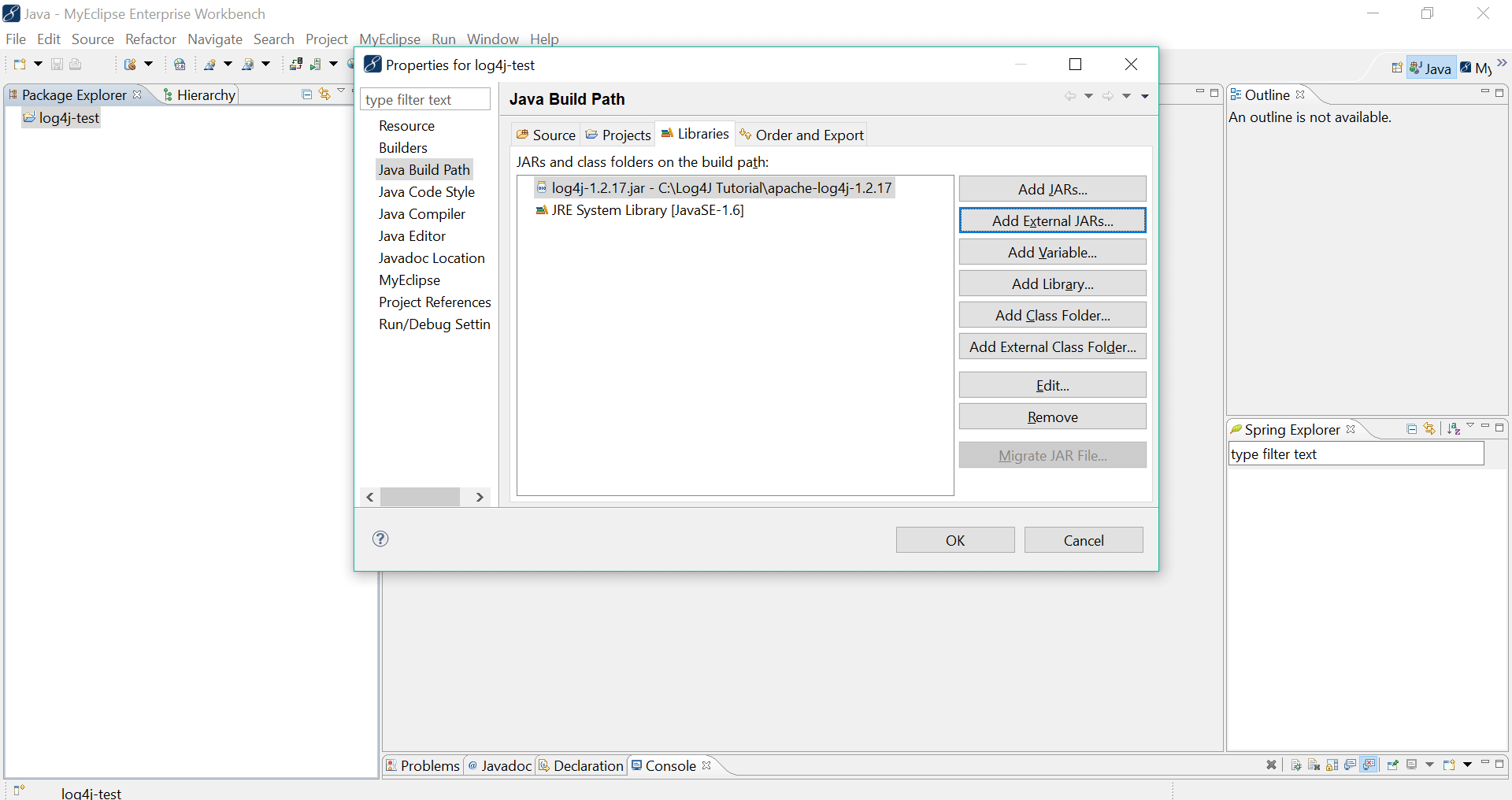Switch to the Hierarchy tab
Image resolution: width=1512 pixels, height=800 pixels.
click(199, 94)
